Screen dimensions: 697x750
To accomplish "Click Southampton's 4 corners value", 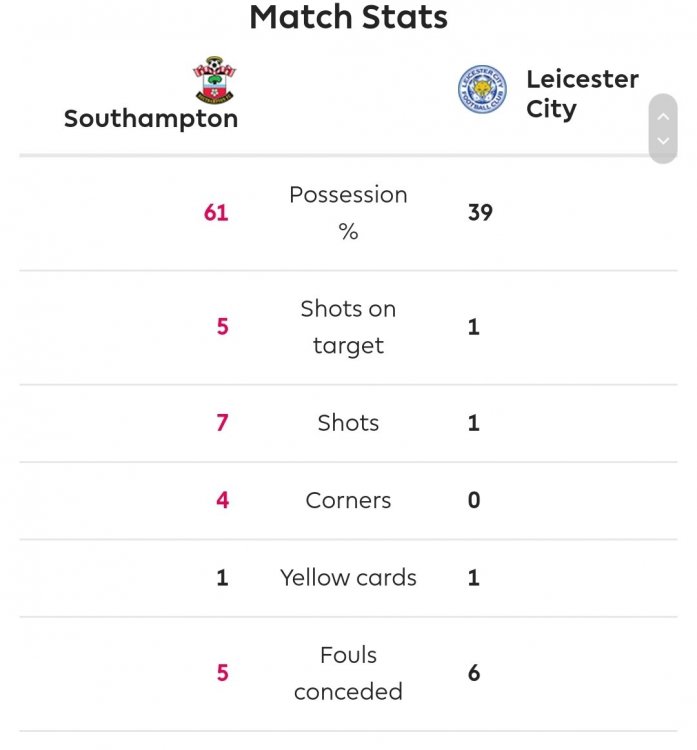I will (x=222, y=500).
